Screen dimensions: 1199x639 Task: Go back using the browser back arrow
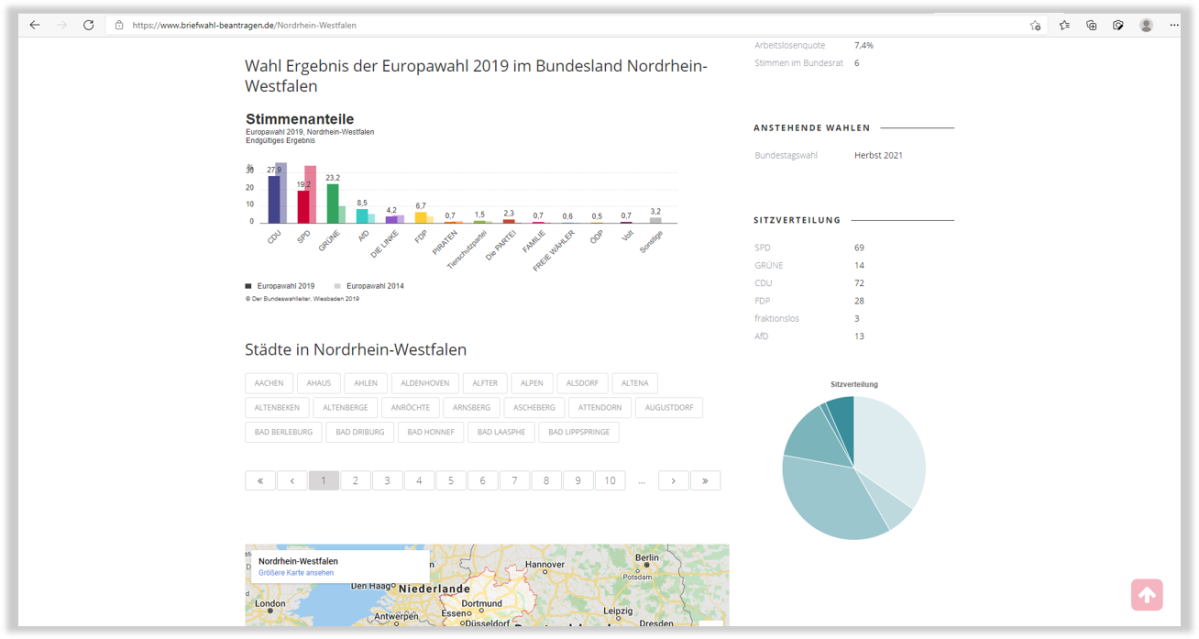(35, 25)
